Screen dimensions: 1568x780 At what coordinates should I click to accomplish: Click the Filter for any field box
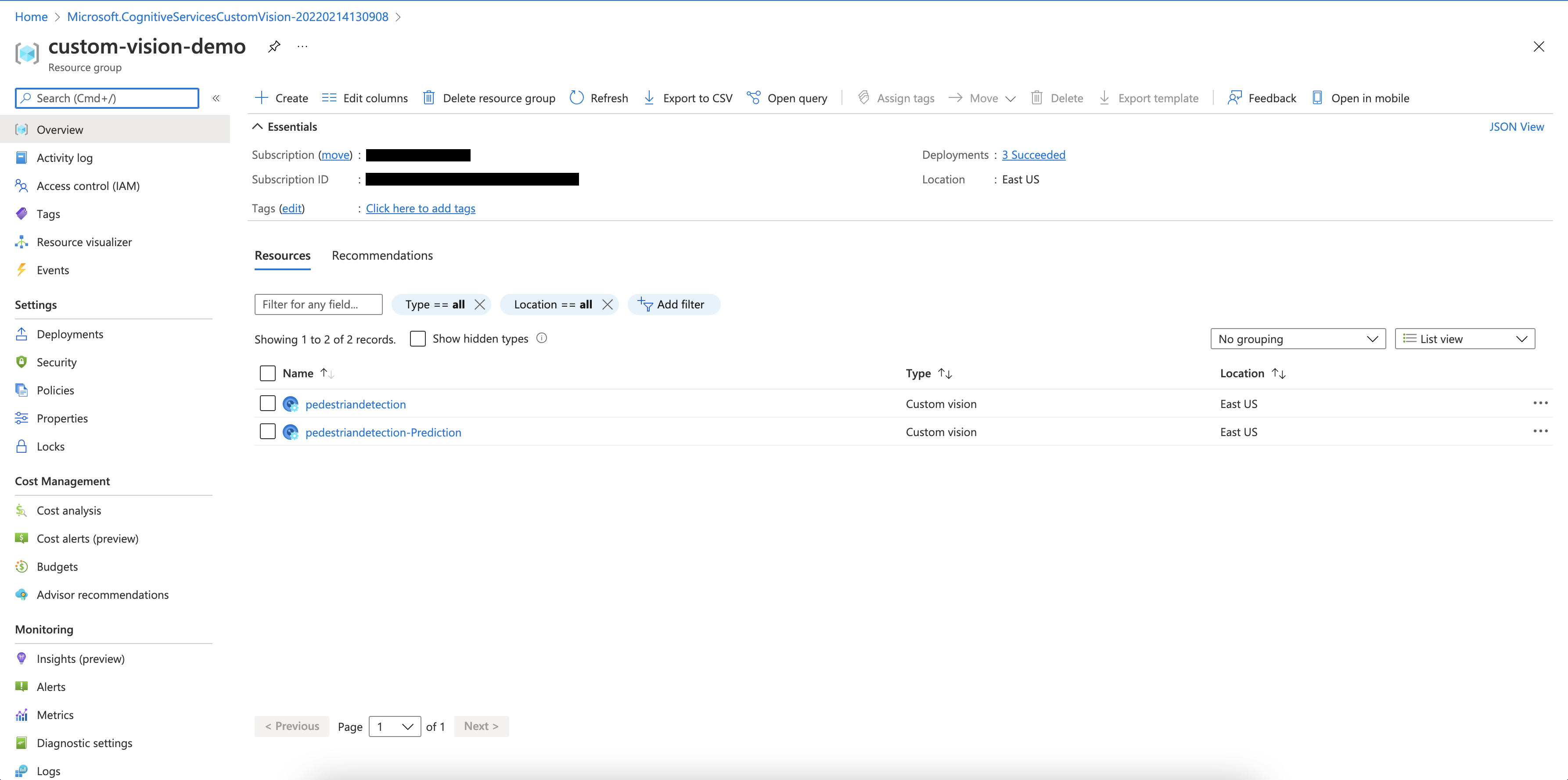click(318, 304)
